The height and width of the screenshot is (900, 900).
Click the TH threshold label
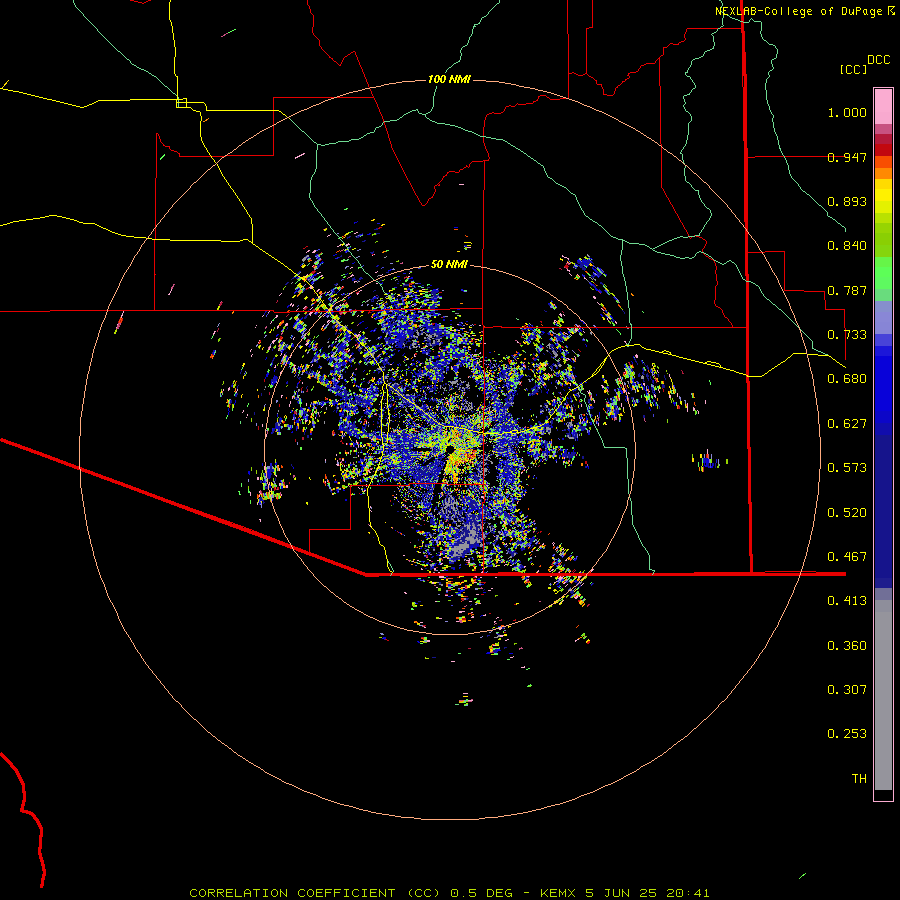point(859,779)
